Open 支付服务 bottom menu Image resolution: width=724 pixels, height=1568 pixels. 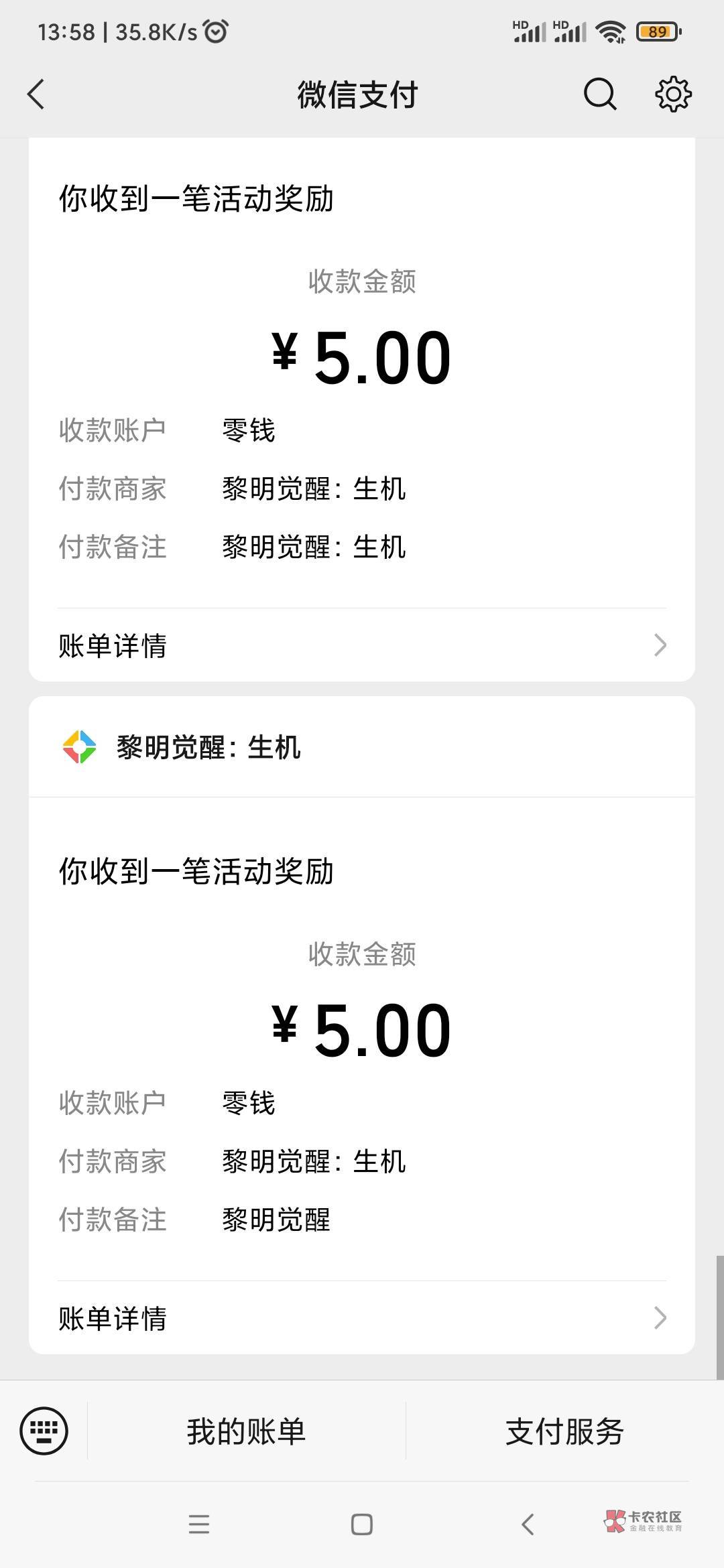(564, 1432)
